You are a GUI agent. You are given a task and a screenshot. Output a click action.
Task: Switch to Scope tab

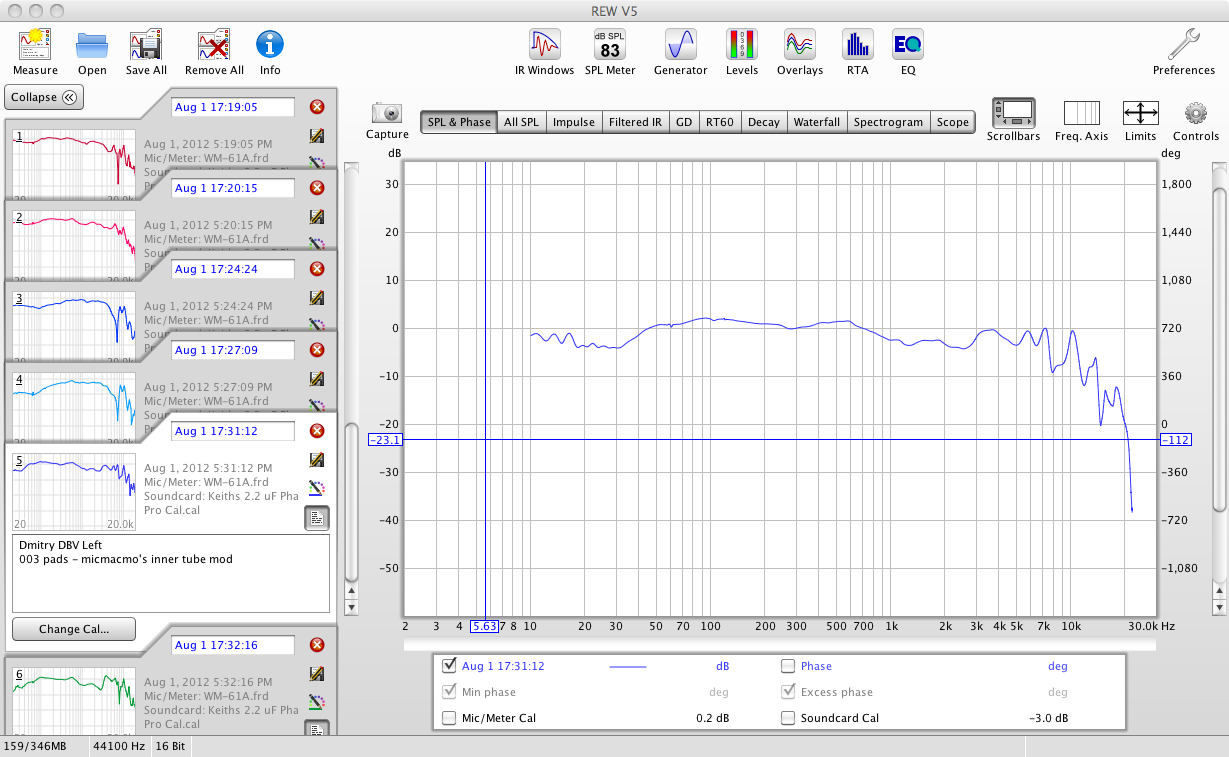pyautogui.click(x=953, y=122)
